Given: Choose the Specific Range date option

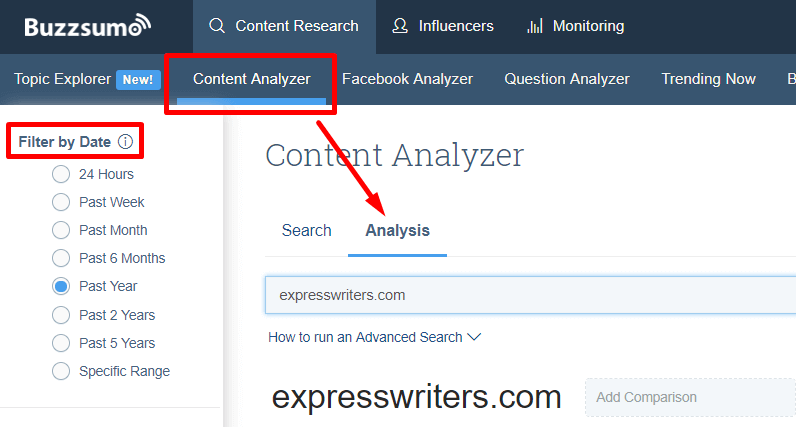Looking at the screenshot, I should [61, 371].
